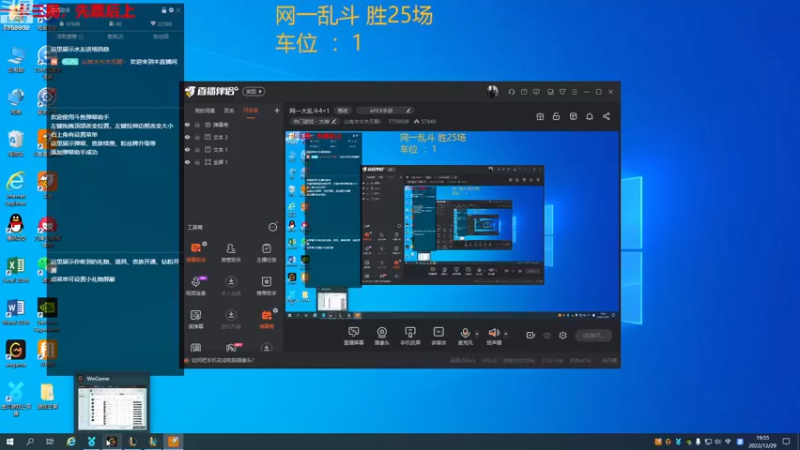The width and height of the screenshot is (800, 450).
Task: Hide the 弹幕秀 source layer
Action: 187,124
